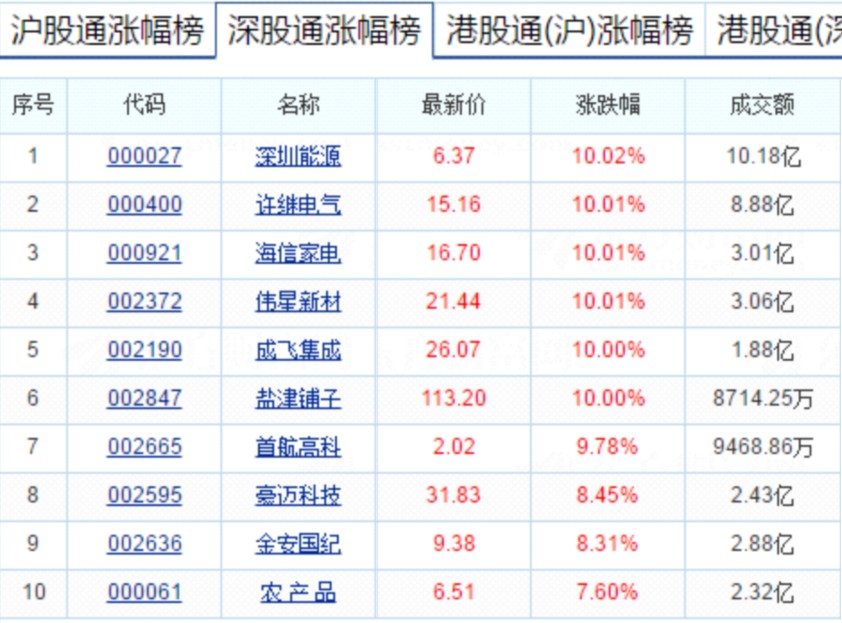
Task: Open stock code 002665 link
Action: pyautogui.click(x=145, y=446)
